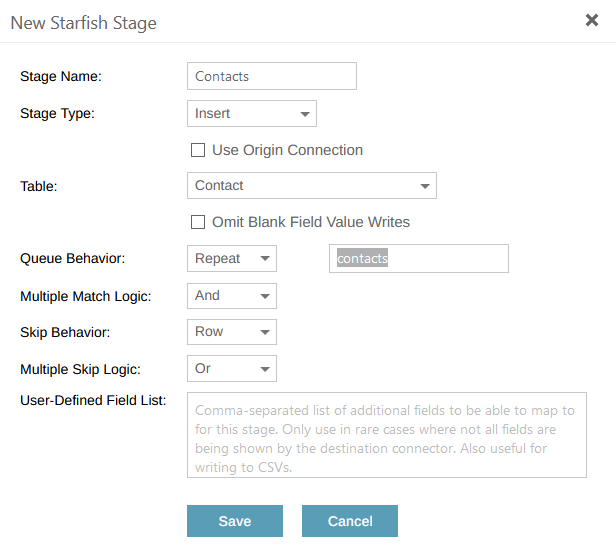Click the 'Skip Behavior:' label
This screenshot has height=548, width=616.
point(65,332)
